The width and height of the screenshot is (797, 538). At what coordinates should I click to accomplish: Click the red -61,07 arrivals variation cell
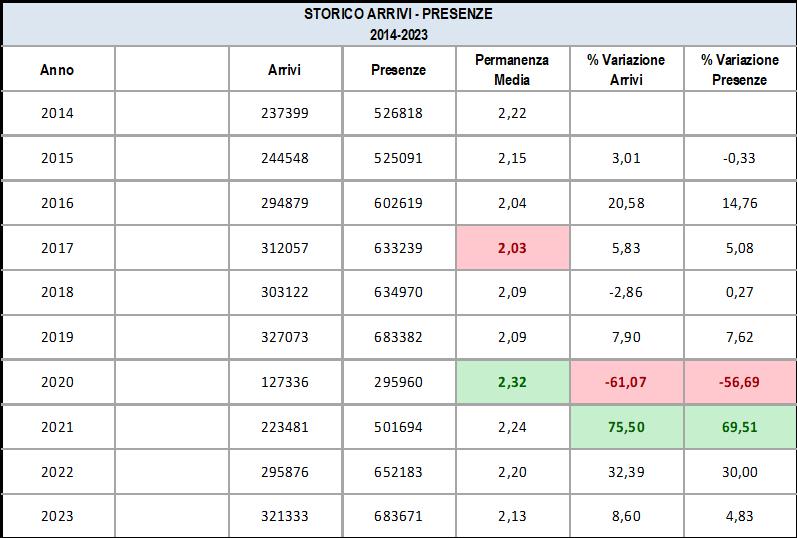coord(625,382)
